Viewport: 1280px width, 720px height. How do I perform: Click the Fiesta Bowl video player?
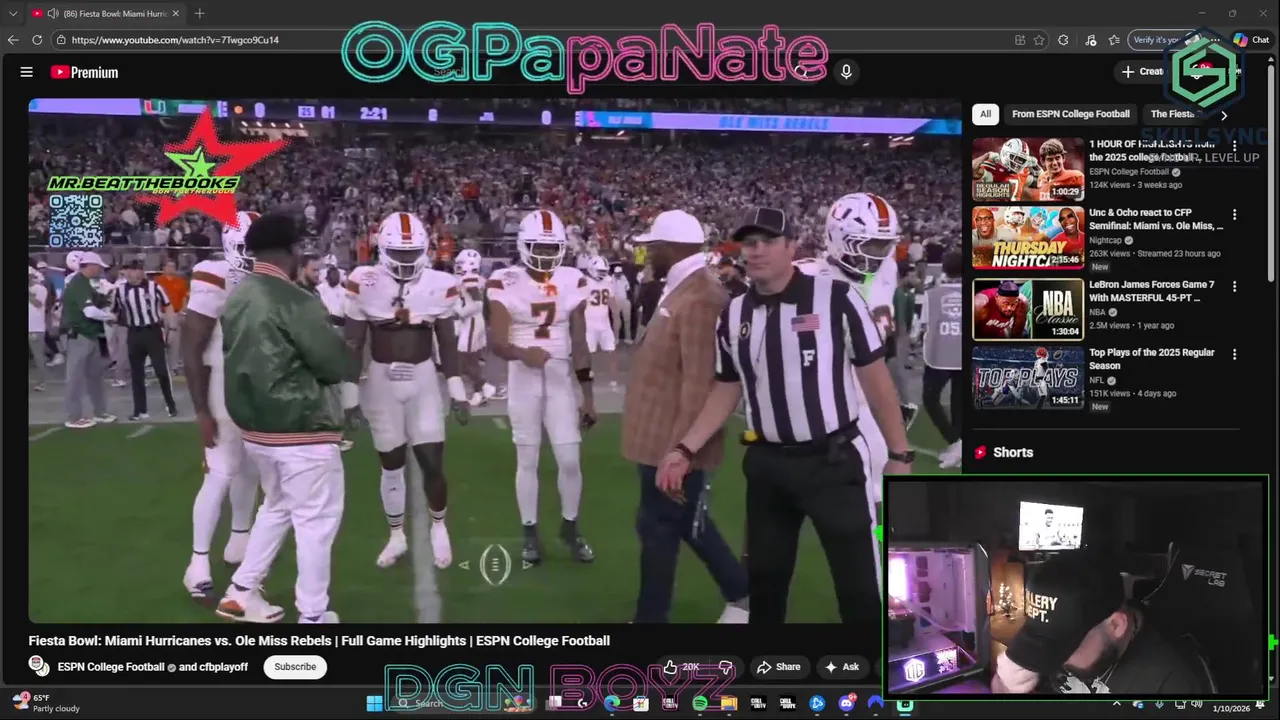click(495, 360)
